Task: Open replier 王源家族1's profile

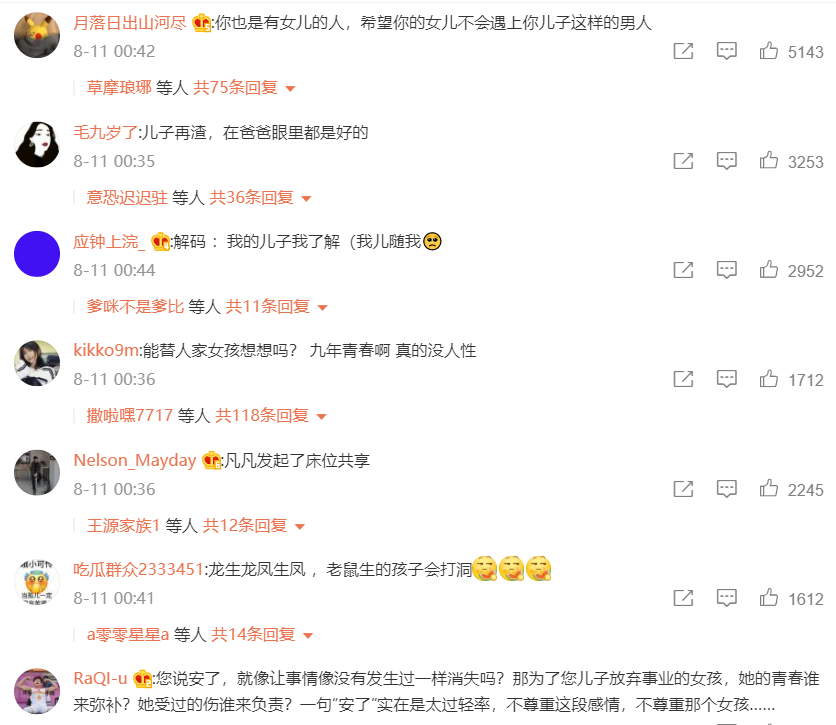Action: (123, 526)
